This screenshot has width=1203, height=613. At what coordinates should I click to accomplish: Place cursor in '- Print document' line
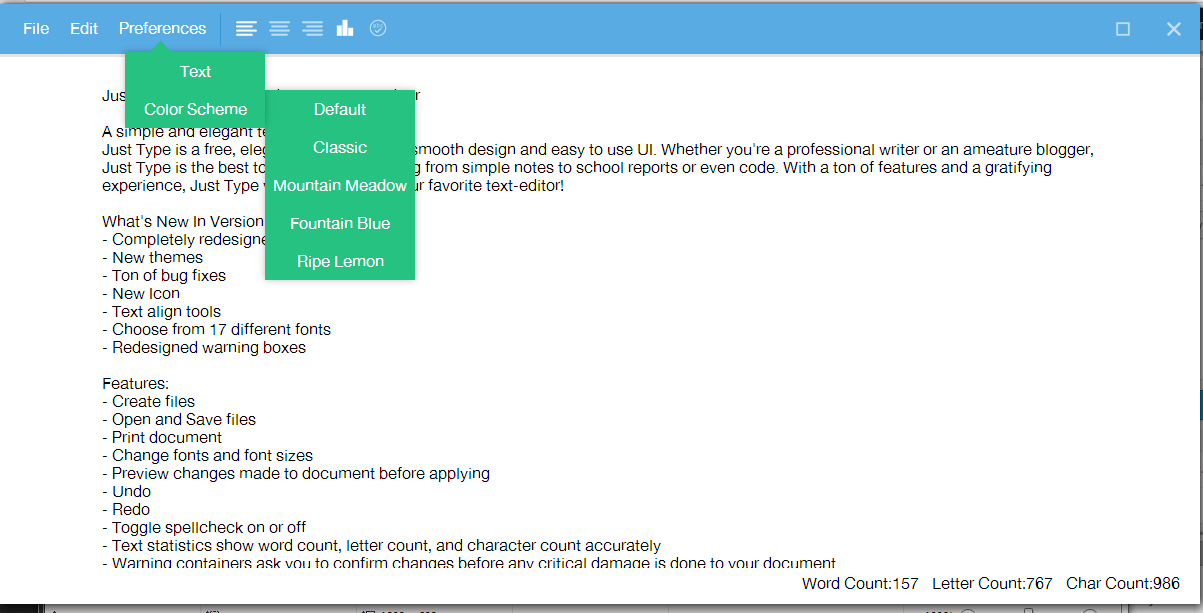point(162,437)
